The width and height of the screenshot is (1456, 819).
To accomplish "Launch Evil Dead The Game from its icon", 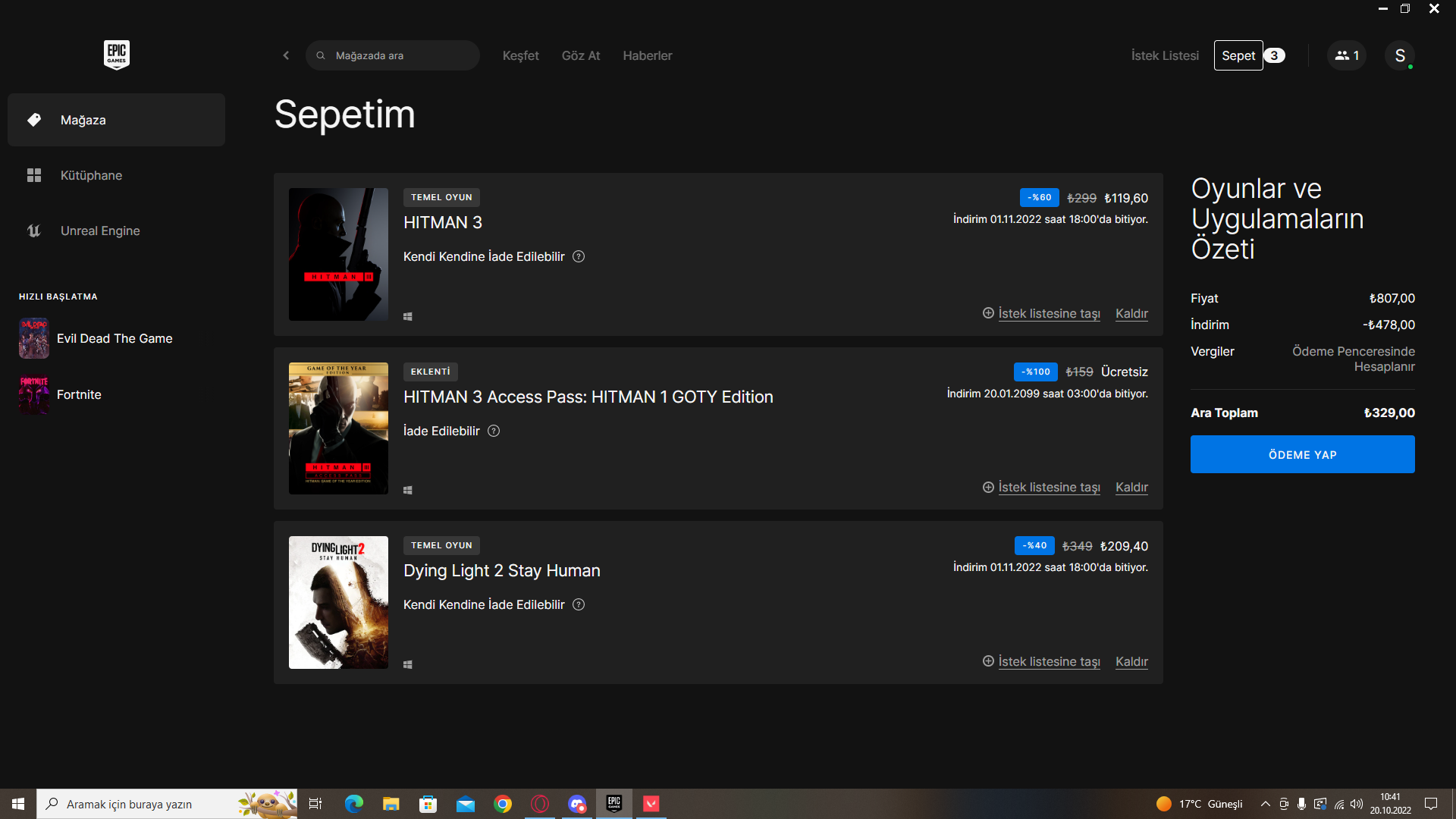I will point(34,338).
